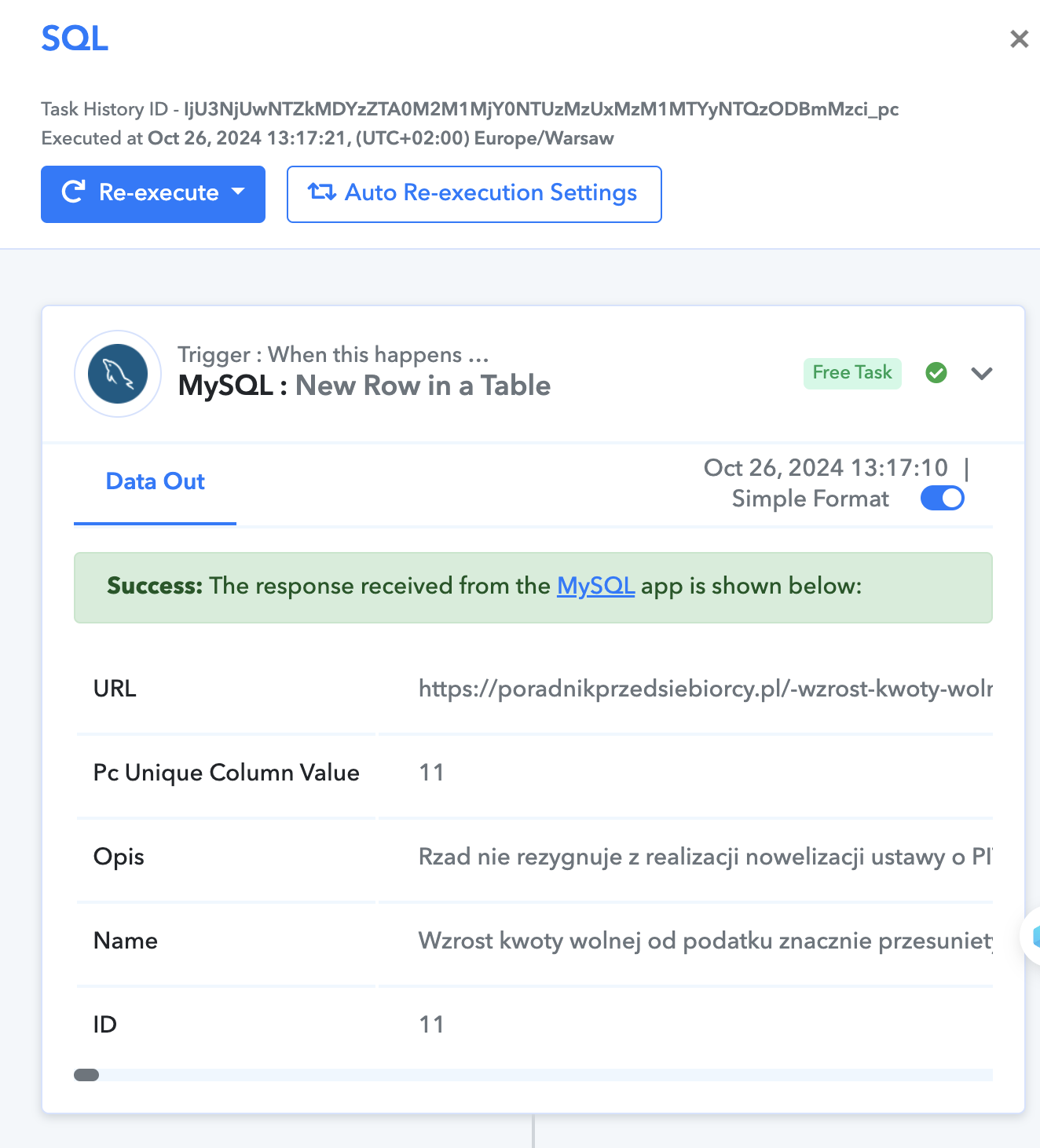This screenshot has height=1148, width=1040.
Task: Click the MySQL dolphin app icon
Action: 118,374
